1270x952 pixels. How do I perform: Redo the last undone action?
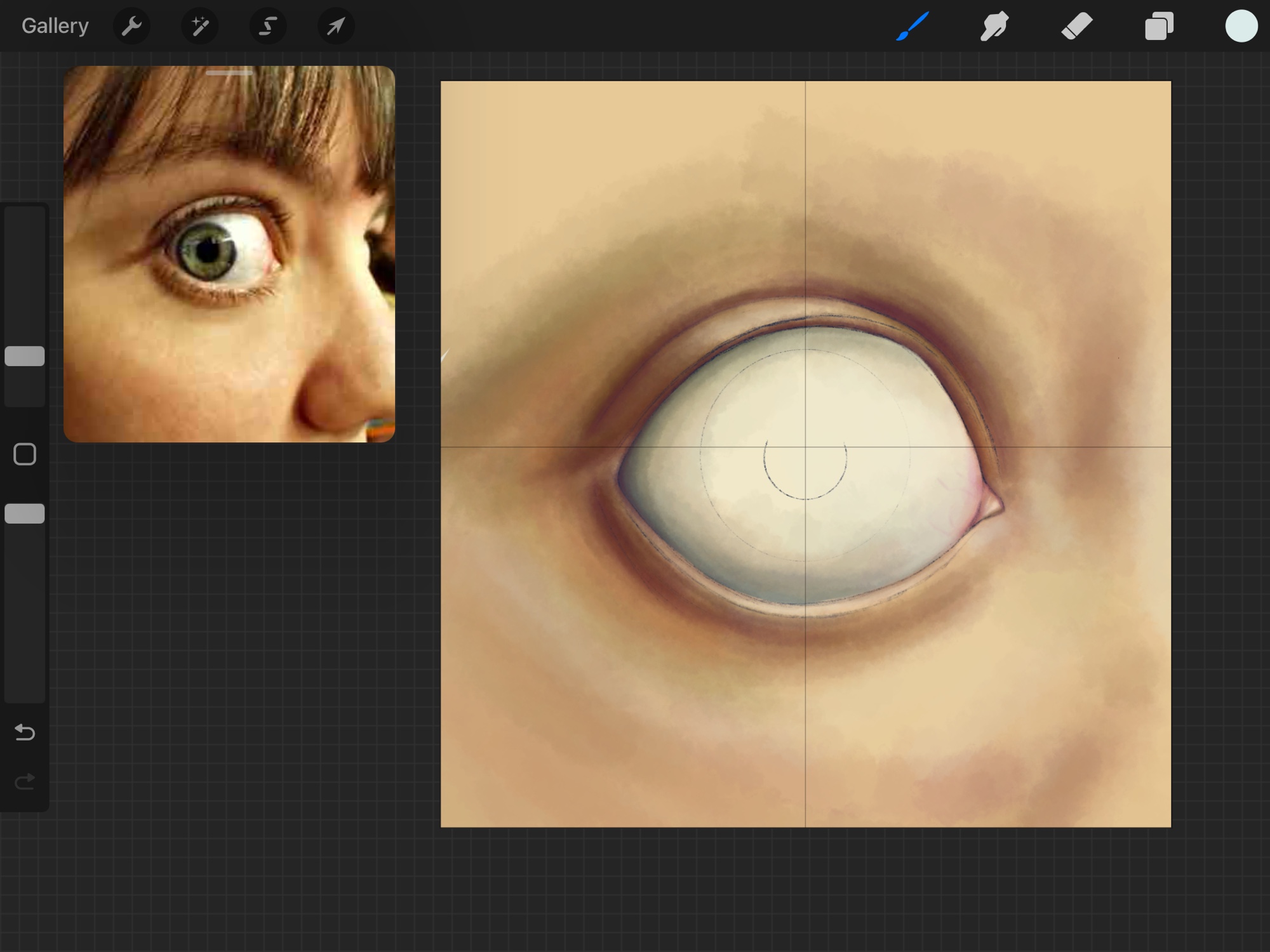[25, 781]
